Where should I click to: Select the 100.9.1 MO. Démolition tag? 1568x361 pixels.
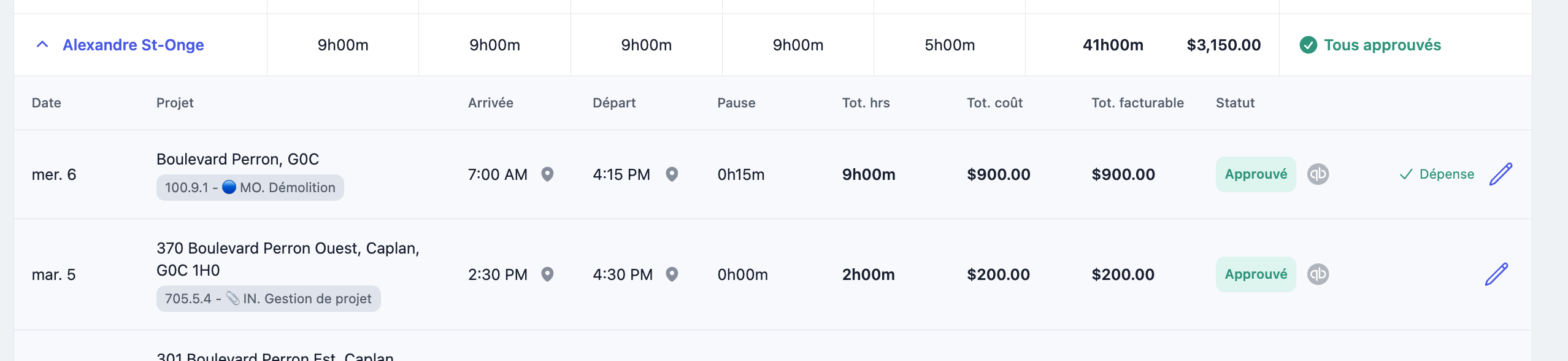pyautogui.click(x=250, y=188)
